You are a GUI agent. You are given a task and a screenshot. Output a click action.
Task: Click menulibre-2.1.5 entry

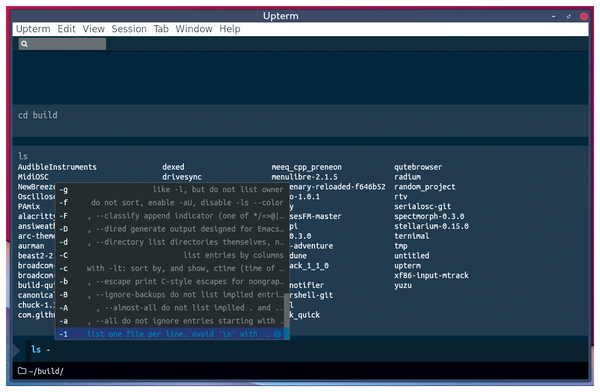pyautogui.click(x=305, y=177)
